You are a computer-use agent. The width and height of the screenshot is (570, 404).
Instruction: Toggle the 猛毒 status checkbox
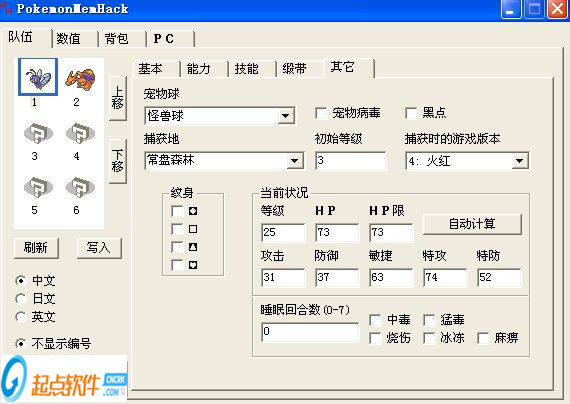coord(429,320)
